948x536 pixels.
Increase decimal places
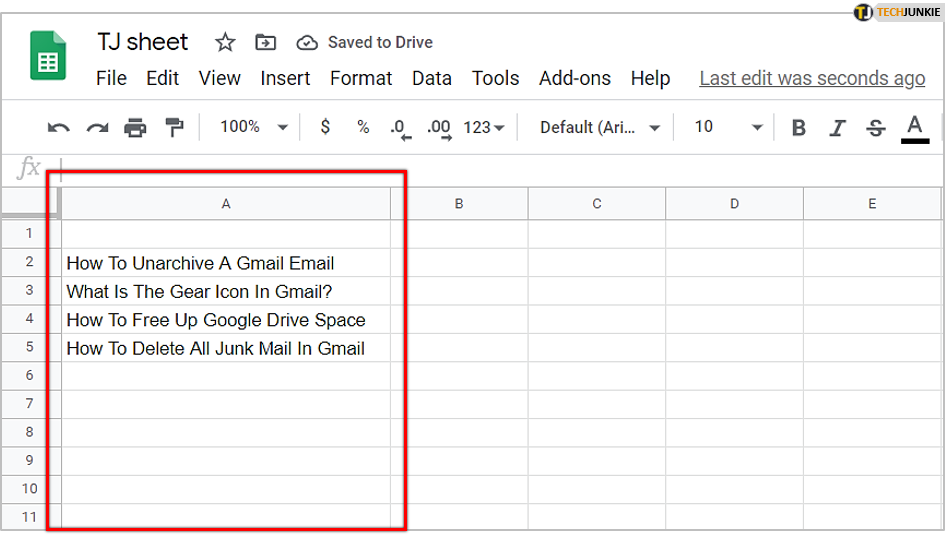[439, 129]
